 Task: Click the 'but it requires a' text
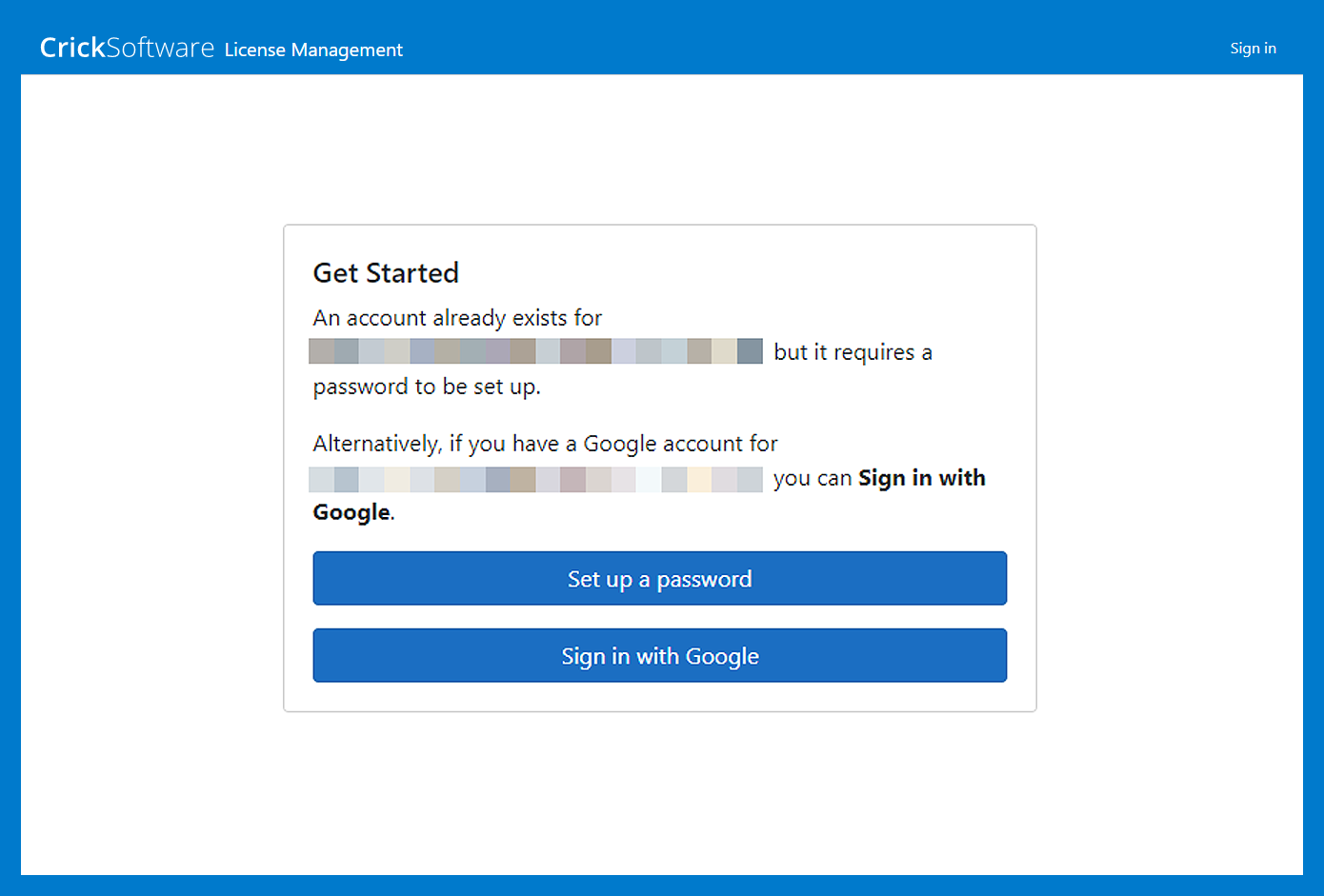[x=853, y=352]
